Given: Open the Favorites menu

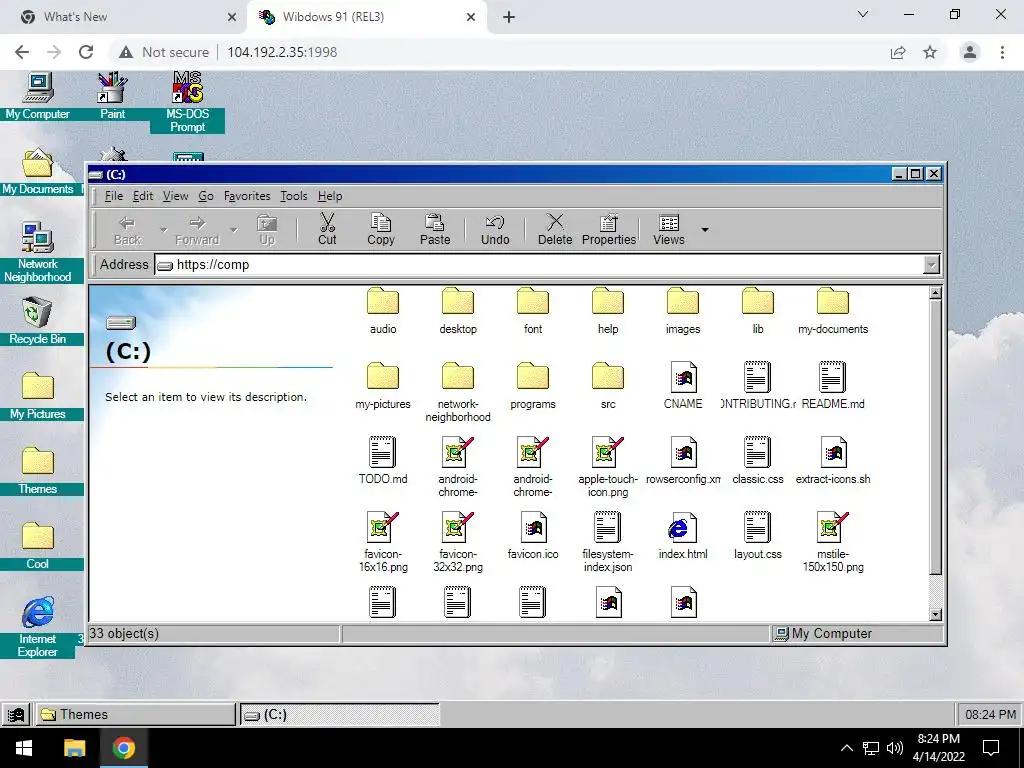Looking at the screenshot, I should [x=247, y=196].
